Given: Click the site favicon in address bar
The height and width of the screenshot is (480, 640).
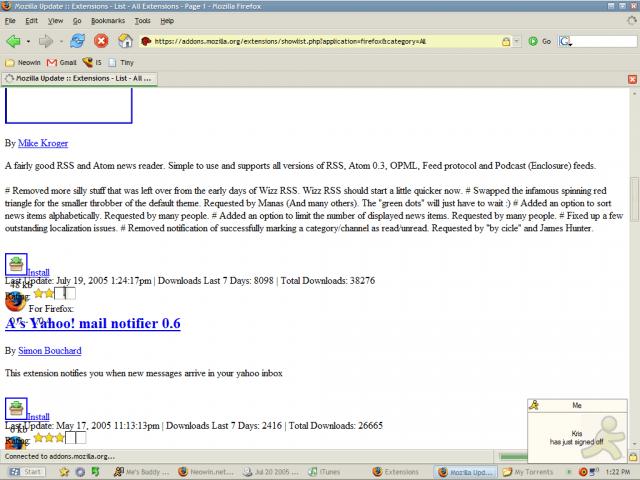Looking at the screenshot, I should pyautogui.click(x=146, y=41).
